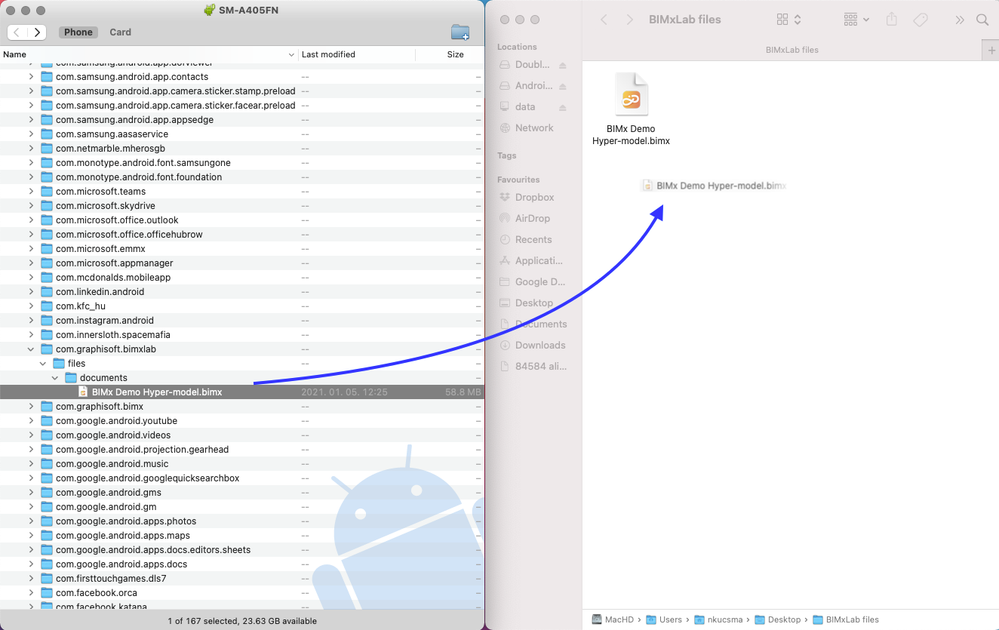Click MacHD in the Finder path bar
This screenshot has height=630, width=999.
[x=612, y=619]
